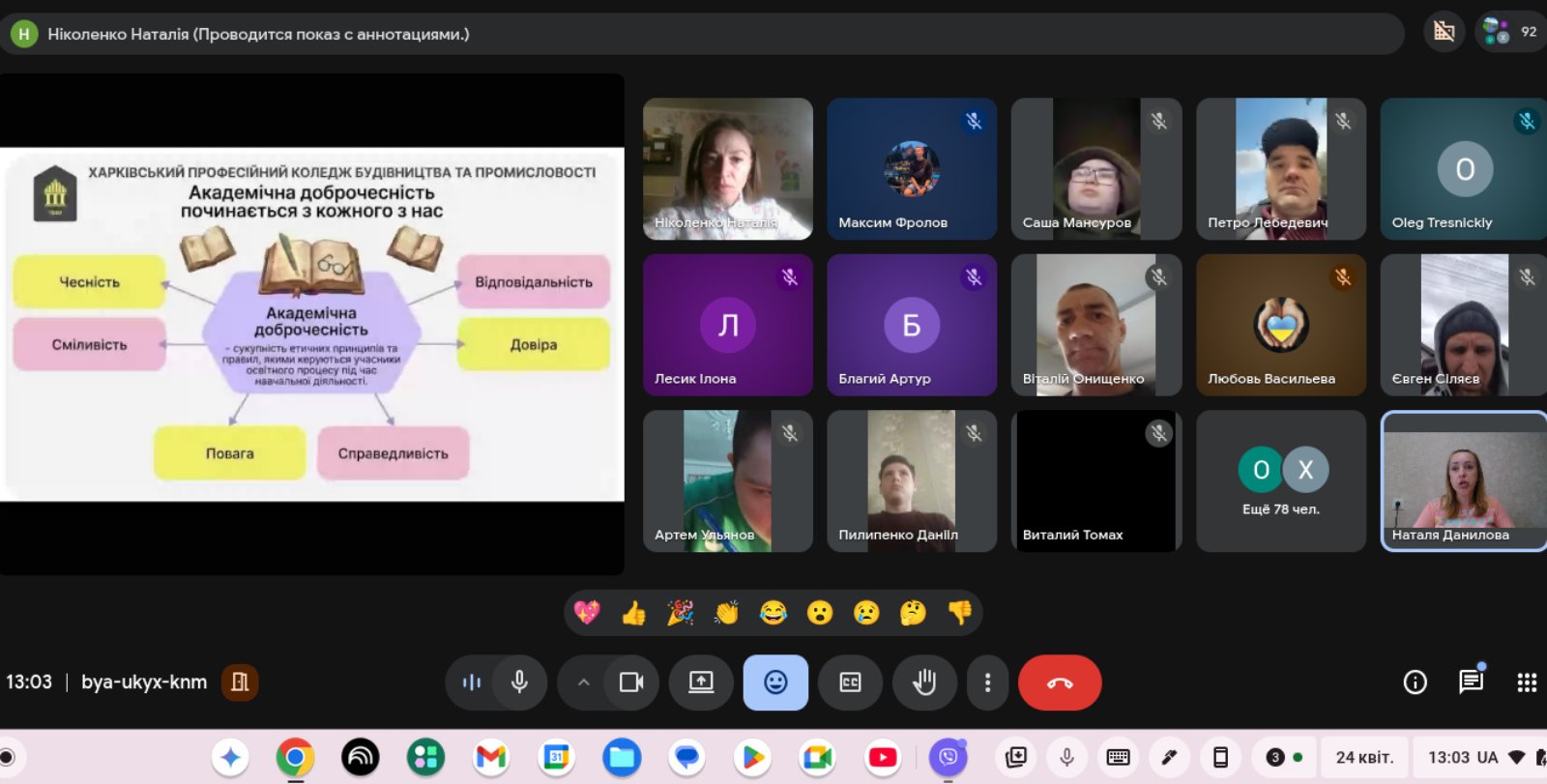Image resolution: width=1547 pixels, height=784 pixels.
Task: Turn on closed captions
Action: click(x=850, y=682)
